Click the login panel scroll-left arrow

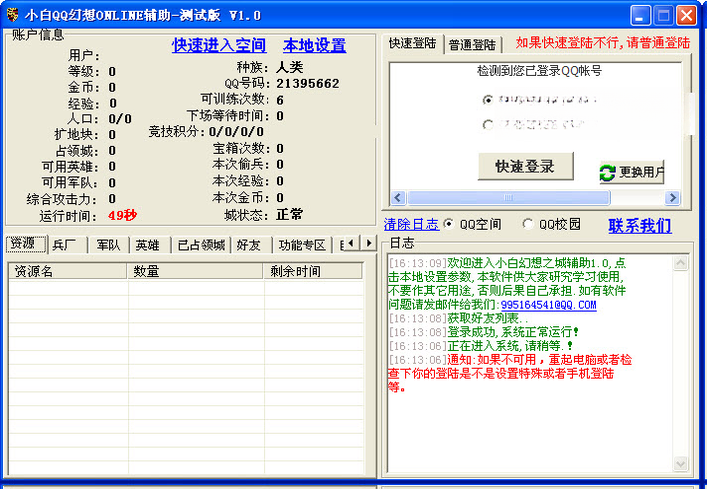[398, 197]
